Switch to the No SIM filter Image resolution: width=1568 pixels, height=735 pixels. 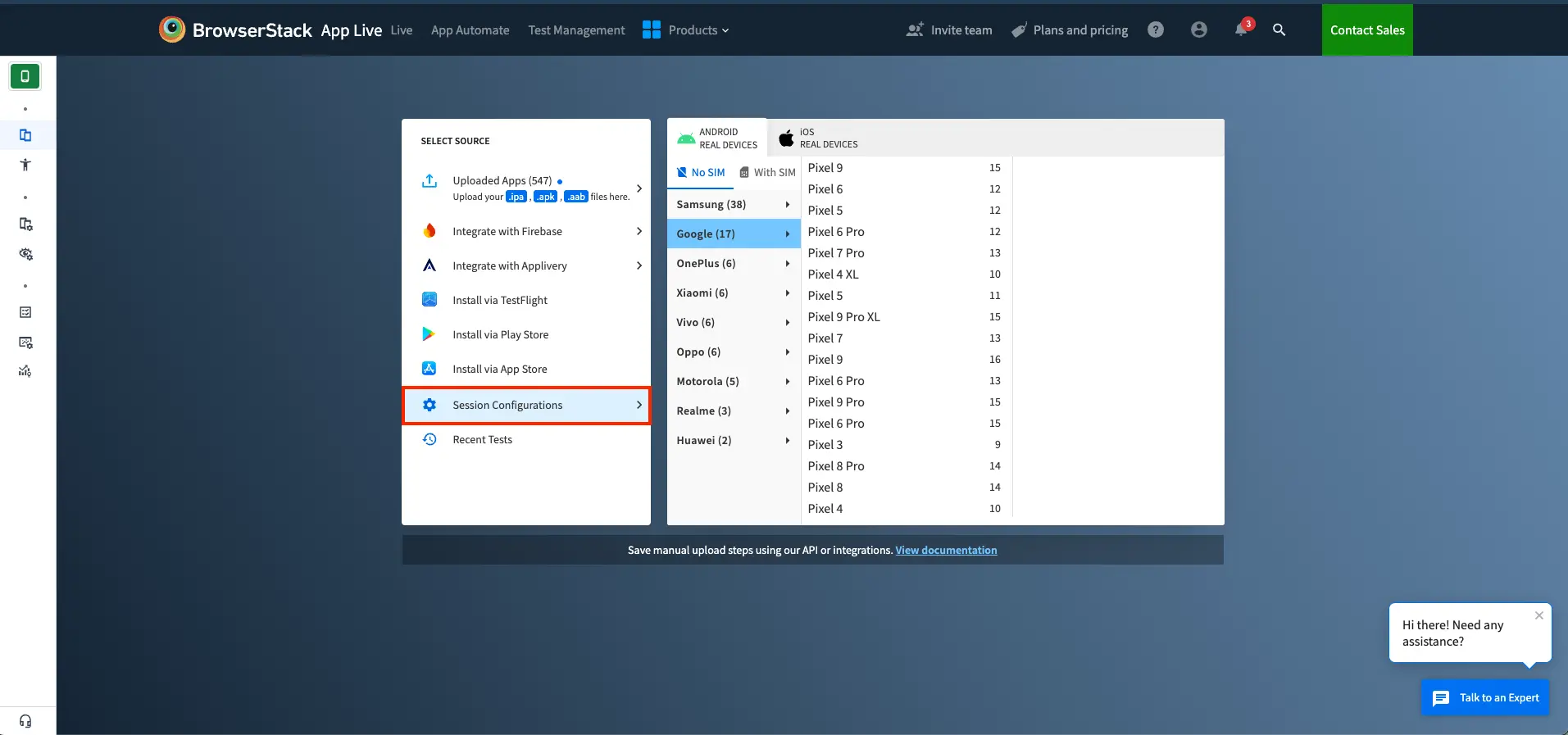coord(701,173)
